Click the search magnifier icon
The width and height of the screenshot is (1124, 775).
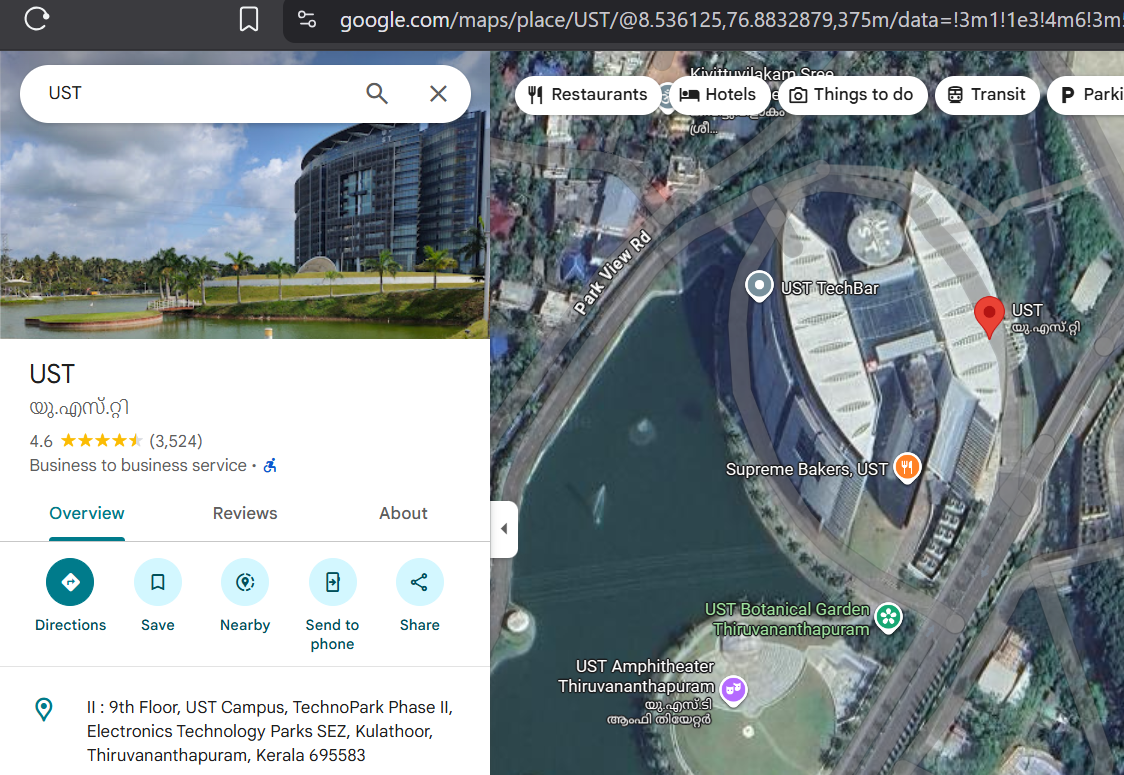click(x=377, y=94)
